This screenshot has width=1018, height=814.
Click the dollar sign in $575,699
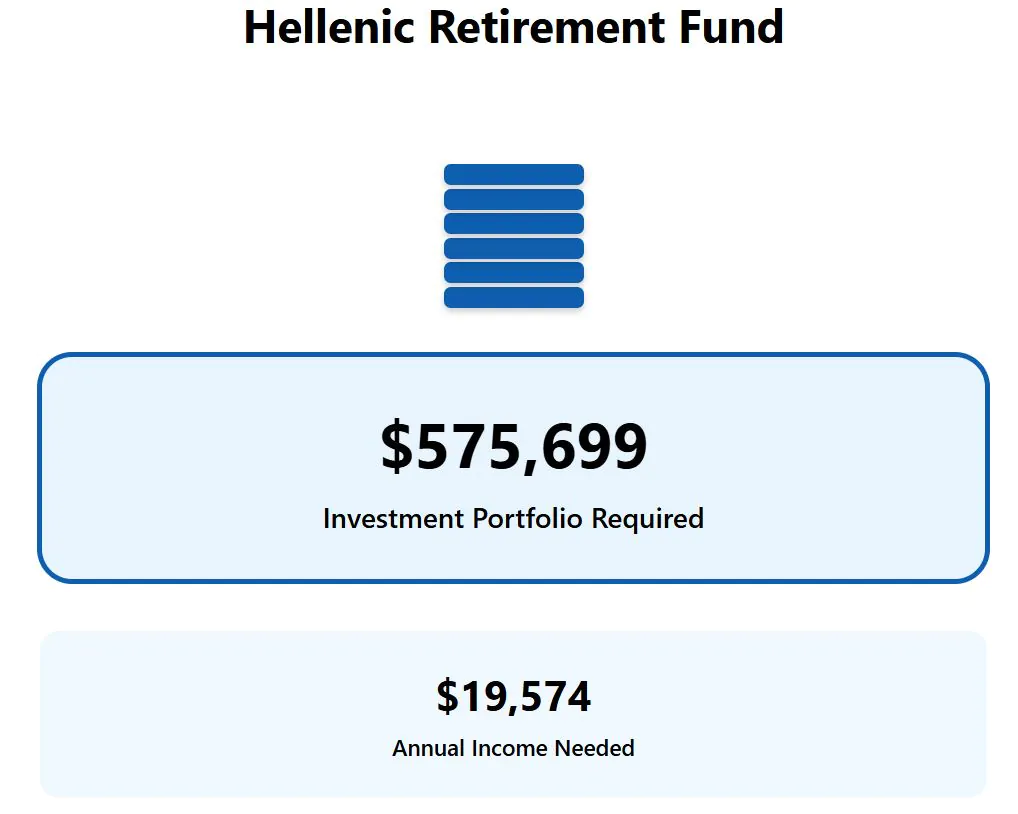396,447
